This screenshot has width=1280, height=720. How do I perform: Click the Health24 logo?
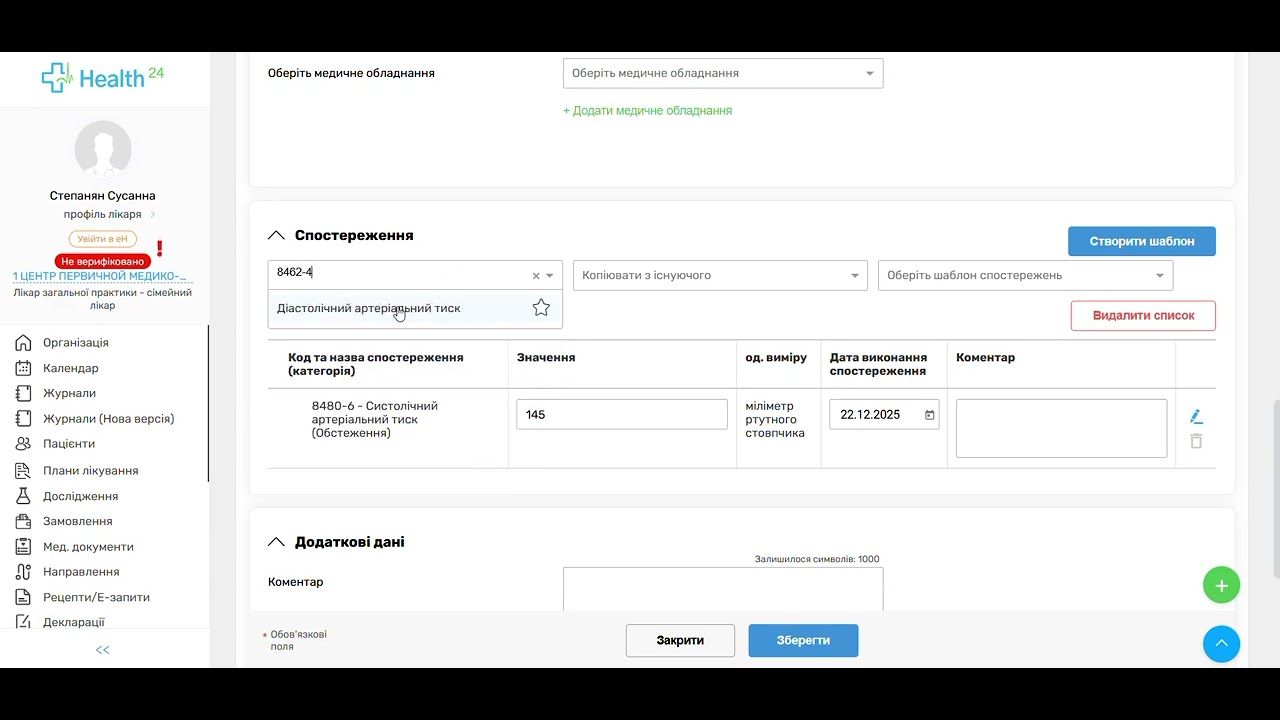coord(103,78)
